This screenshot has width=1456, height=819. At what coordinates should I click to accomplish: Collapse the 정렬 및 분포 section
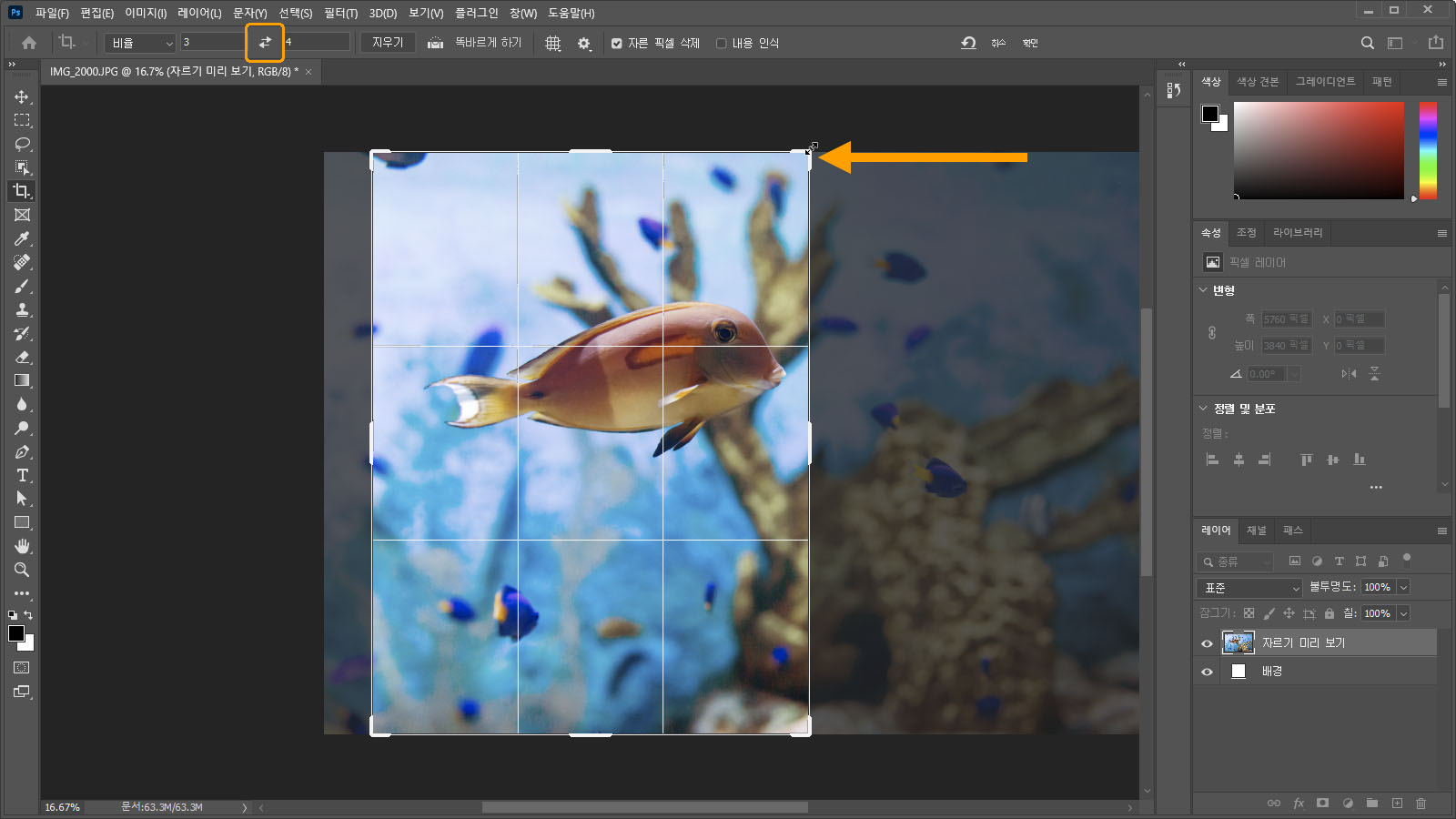point(1203,409)
